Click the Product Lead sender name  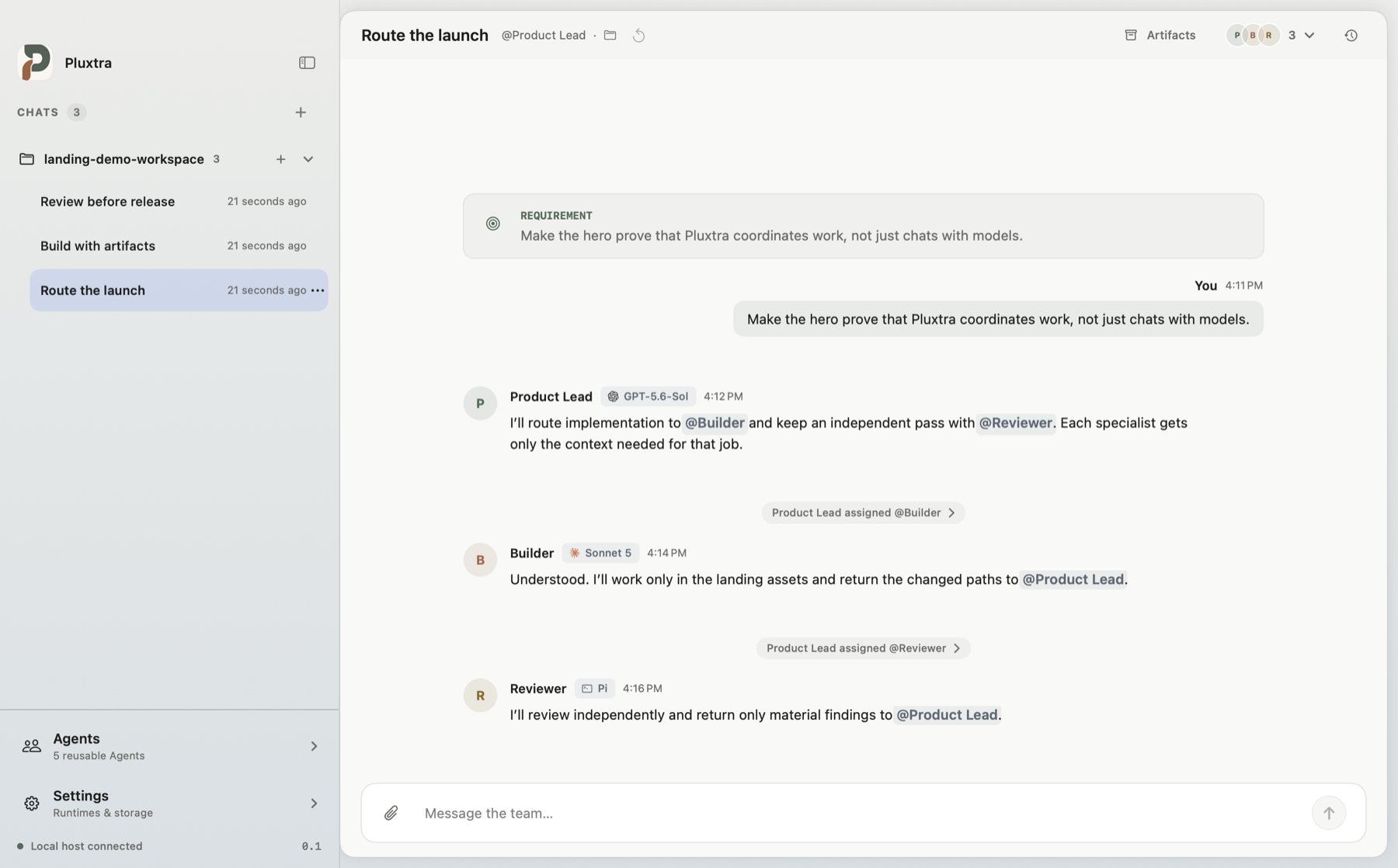[x=551, y=397]
